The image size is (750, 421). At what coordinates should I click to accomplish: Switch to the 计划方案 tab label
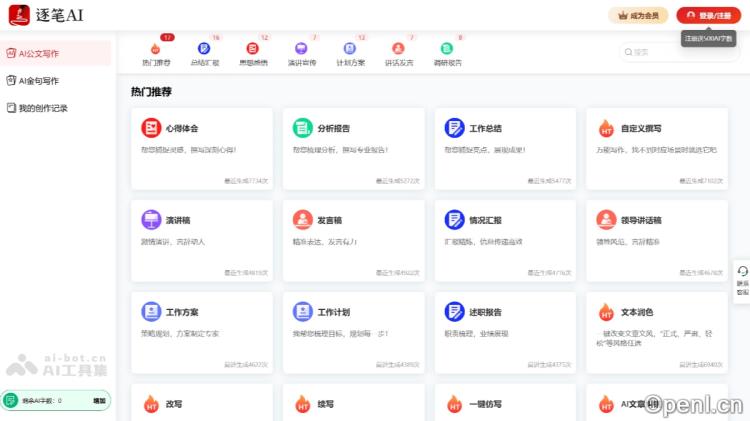[351, 63]
